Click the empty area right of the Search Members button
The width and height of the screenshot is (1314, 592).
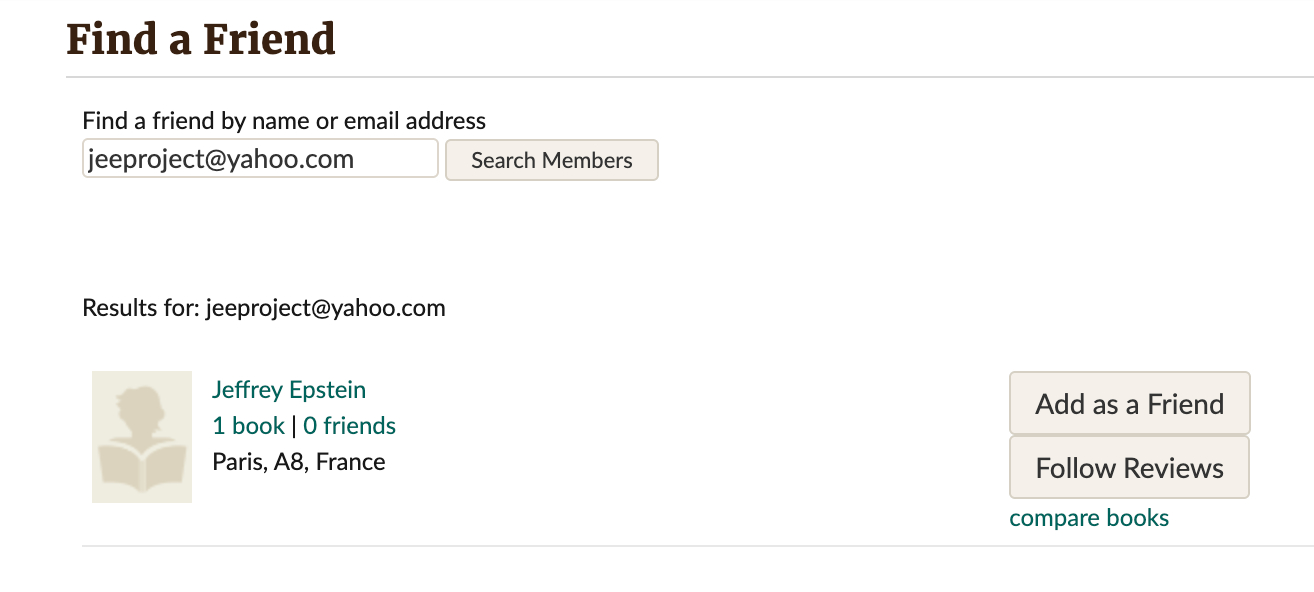pos(900,160)
